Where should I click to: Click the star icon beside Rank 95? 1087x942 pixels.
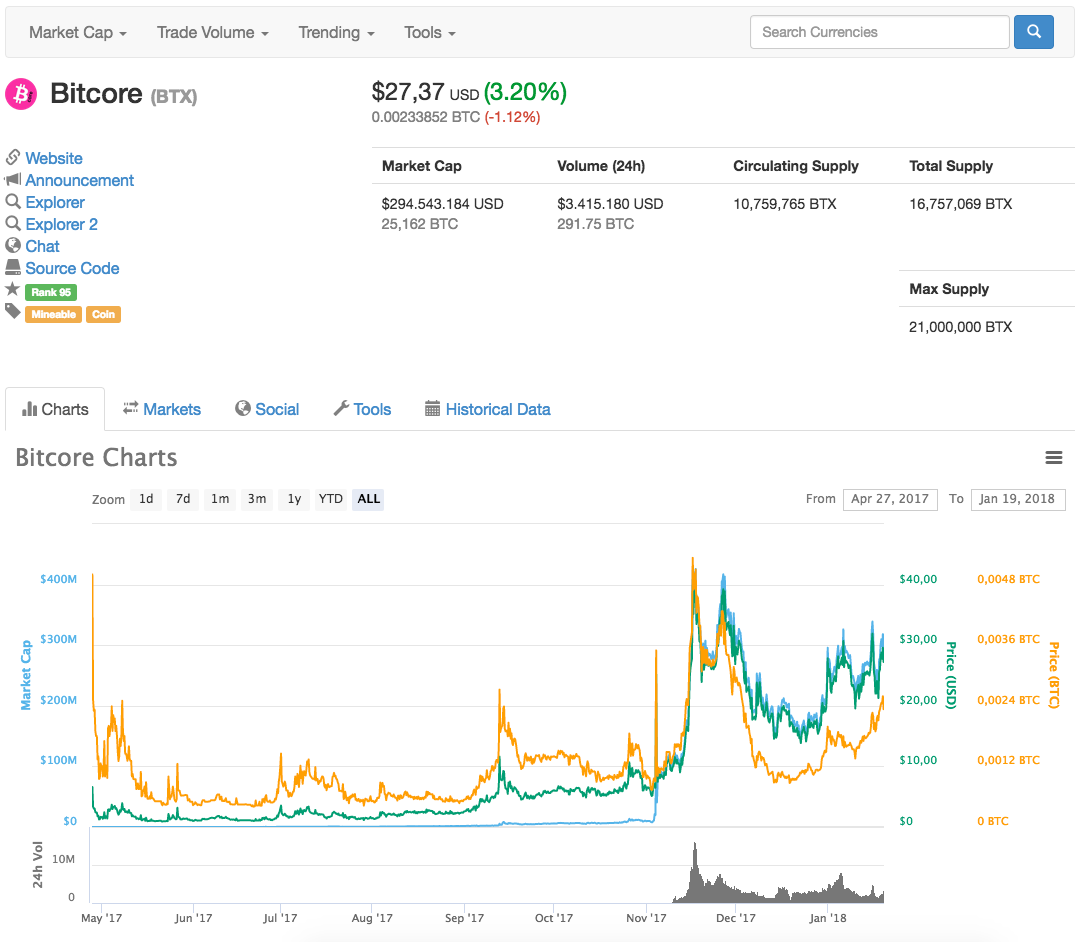click(12, 289)
